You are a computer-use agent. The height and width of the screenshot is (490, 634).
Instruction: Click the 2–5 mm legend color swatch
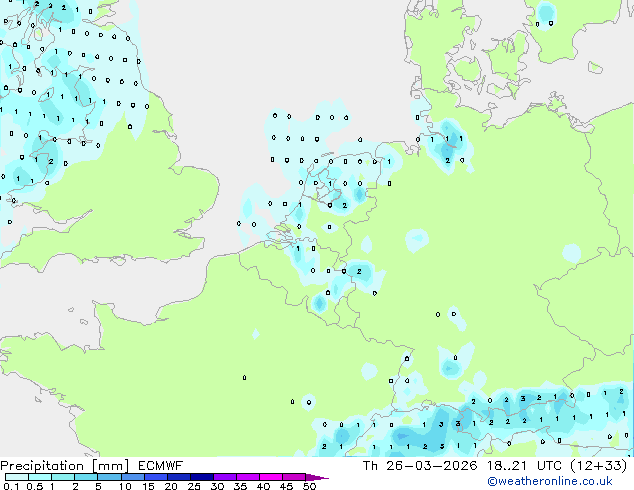click(x=86, y=477)
